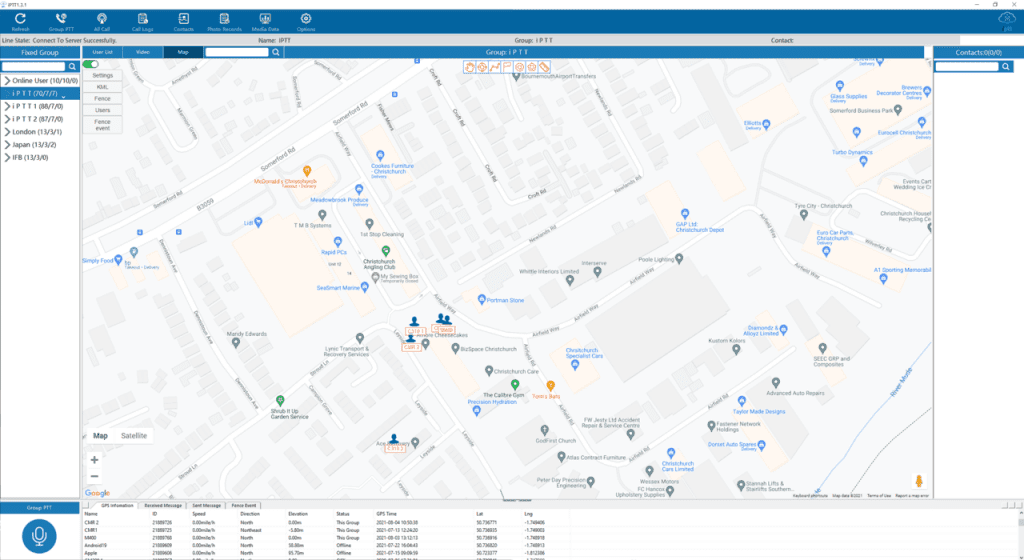1024x560 pixels.
Task: Start an All Call with the antenna icon
Action: (102, 19)
